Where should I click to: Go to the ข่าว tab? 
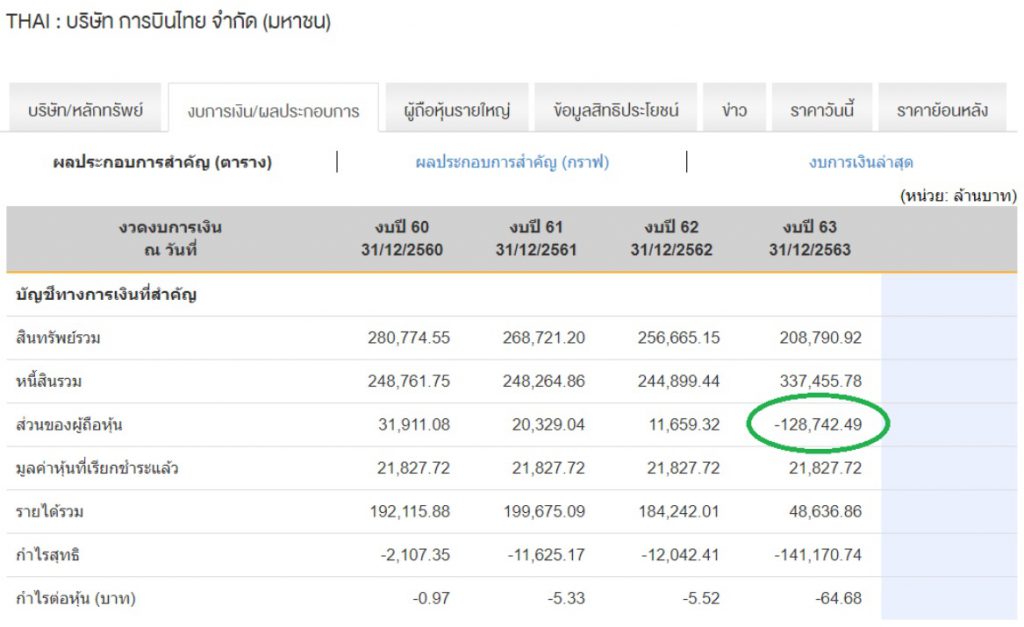[x=734, y=108]
